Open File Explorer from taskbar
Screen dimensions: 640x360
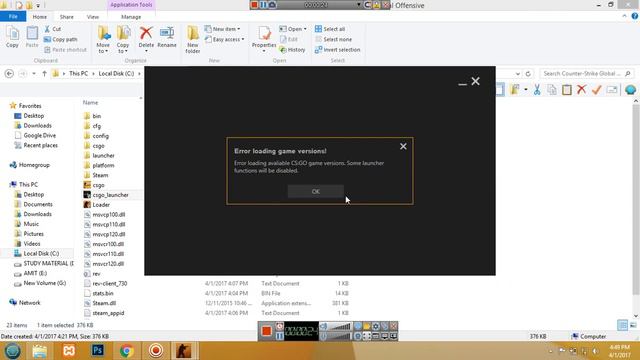click(x=40, y=351)
